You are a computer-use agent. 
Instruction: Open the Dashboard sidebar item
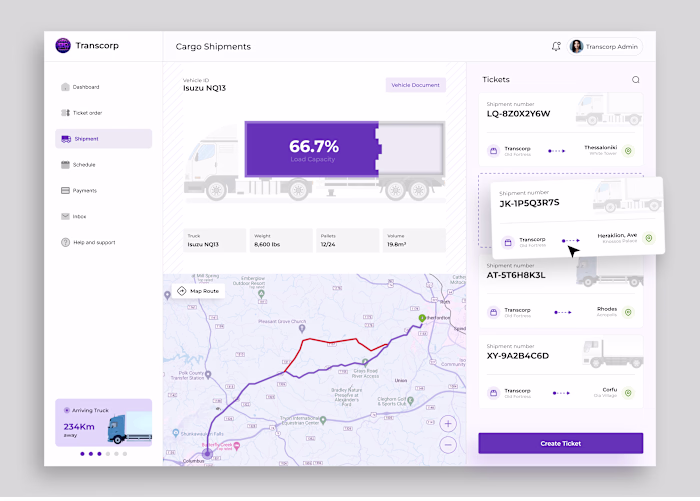(104, 87)
